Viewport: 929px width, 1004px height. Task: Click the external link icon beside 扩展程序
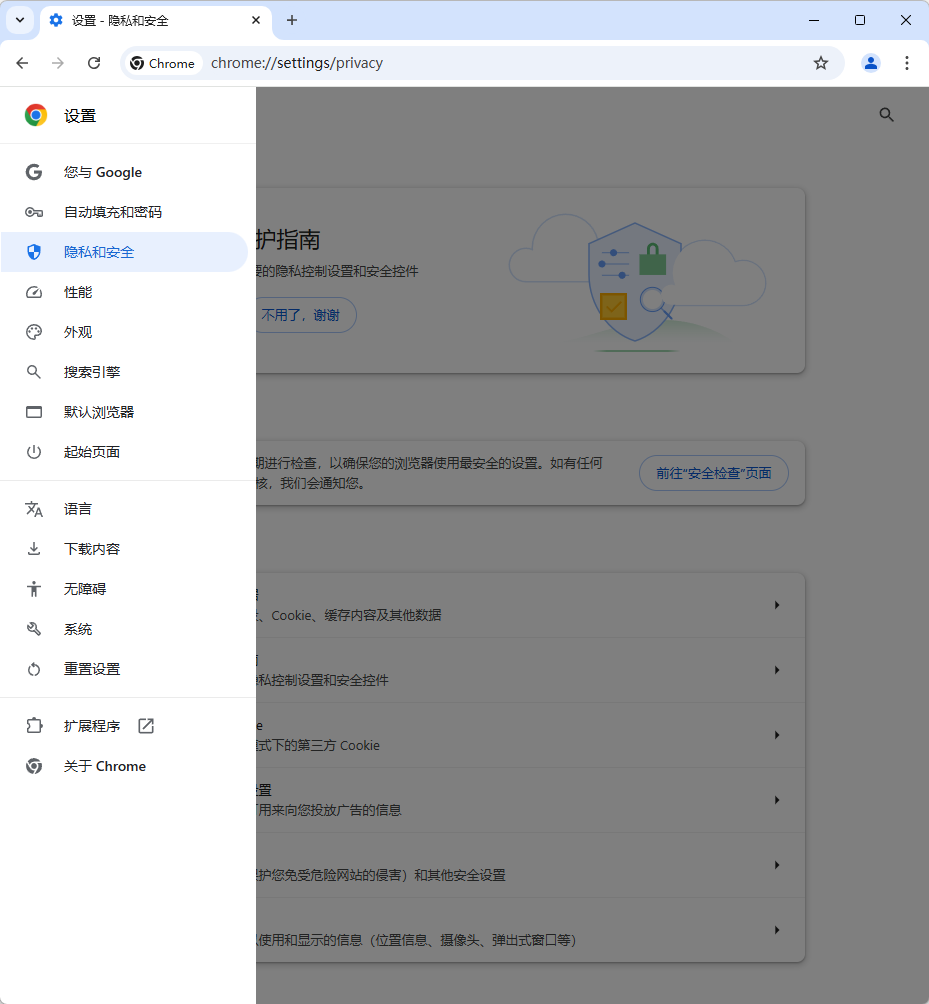[x=145, y=725]
